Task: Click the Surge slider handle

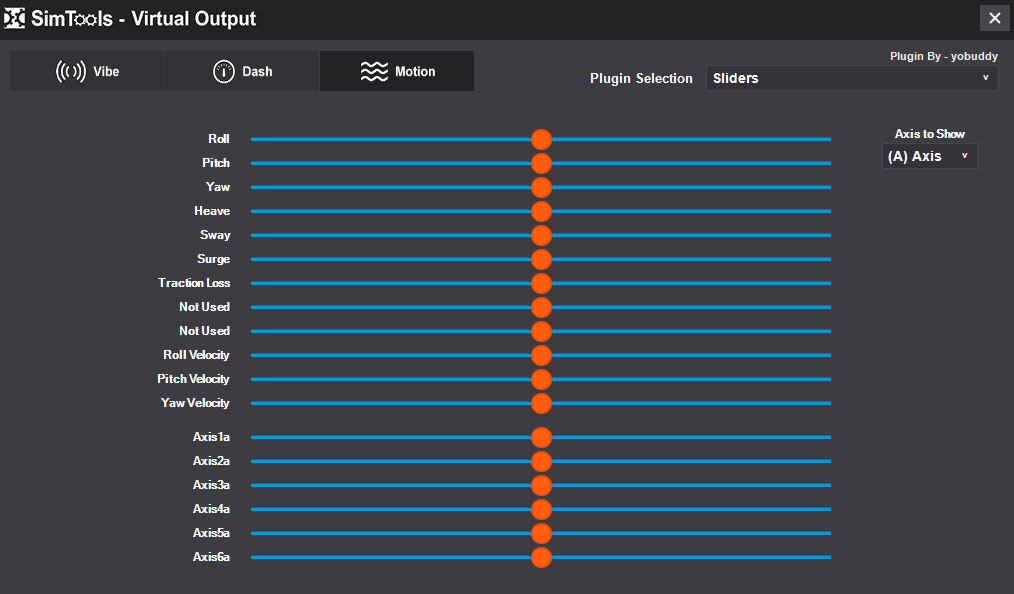Action: click(x=541, y=259)
